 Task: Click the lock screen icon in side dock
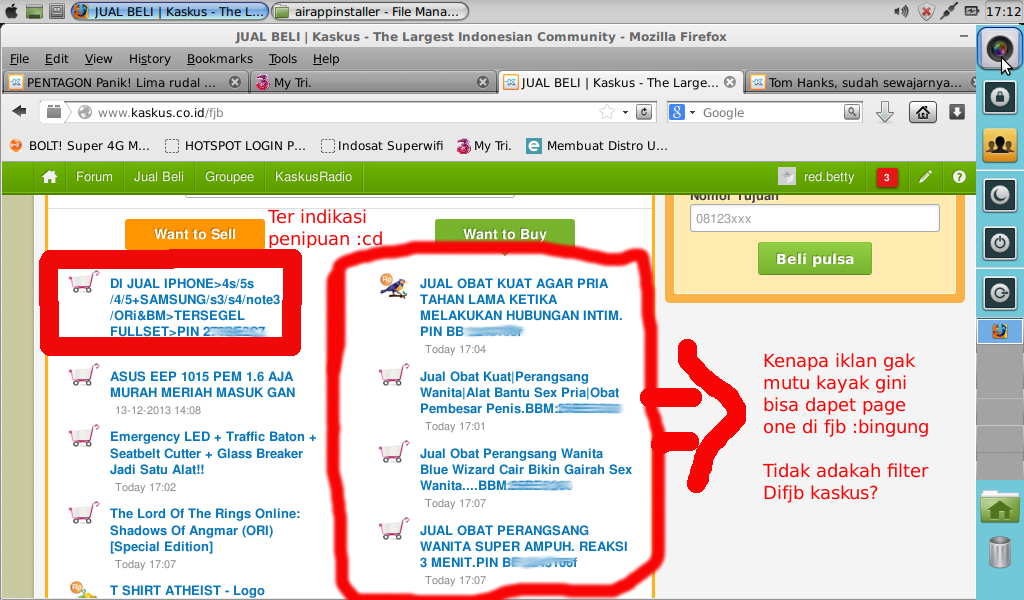[x=999, y=97]
